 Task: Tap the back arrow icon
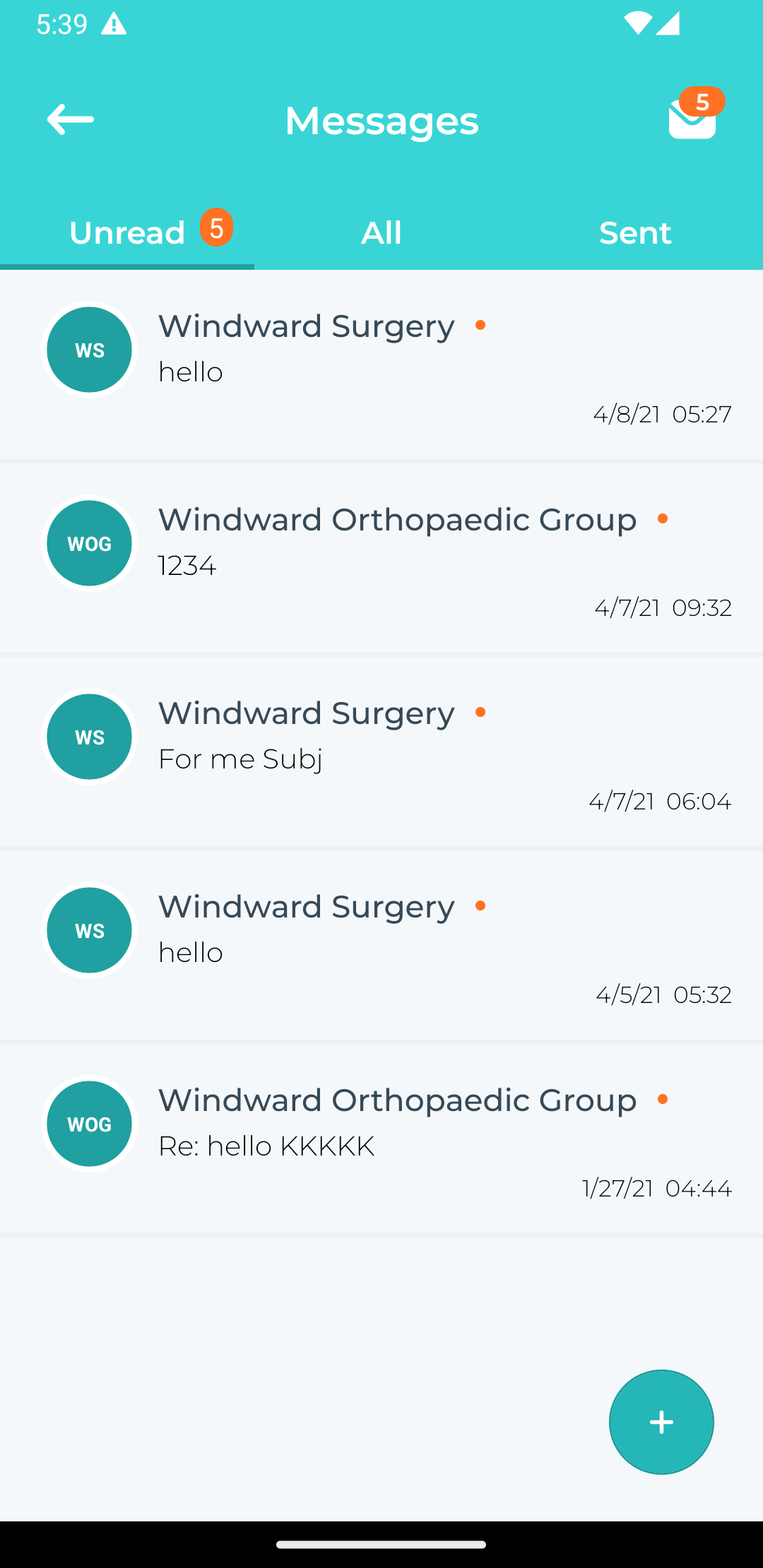[71, 119]
